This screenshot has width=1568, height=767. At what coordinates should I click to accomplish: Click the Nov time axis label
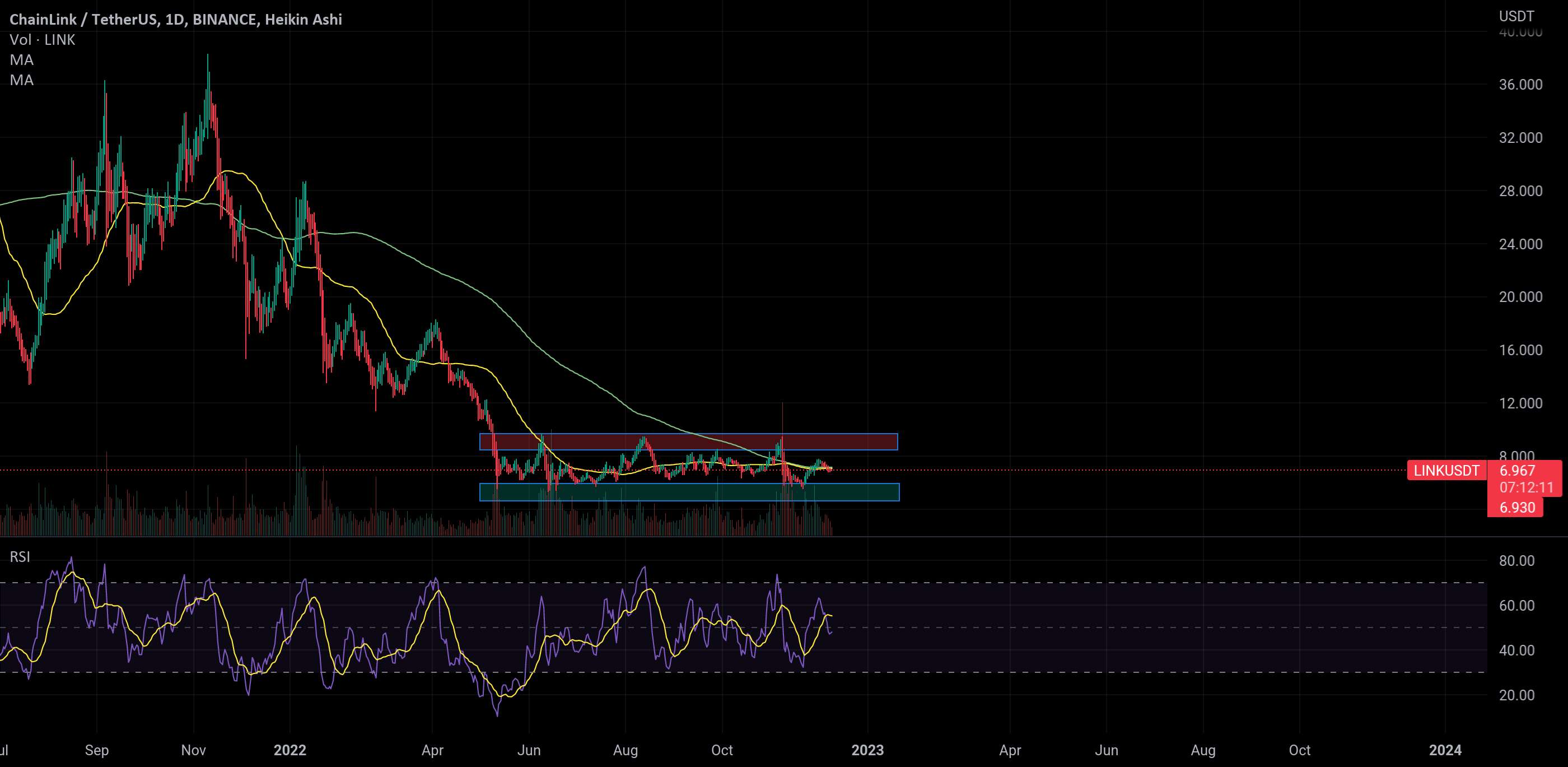pos(194,750)
